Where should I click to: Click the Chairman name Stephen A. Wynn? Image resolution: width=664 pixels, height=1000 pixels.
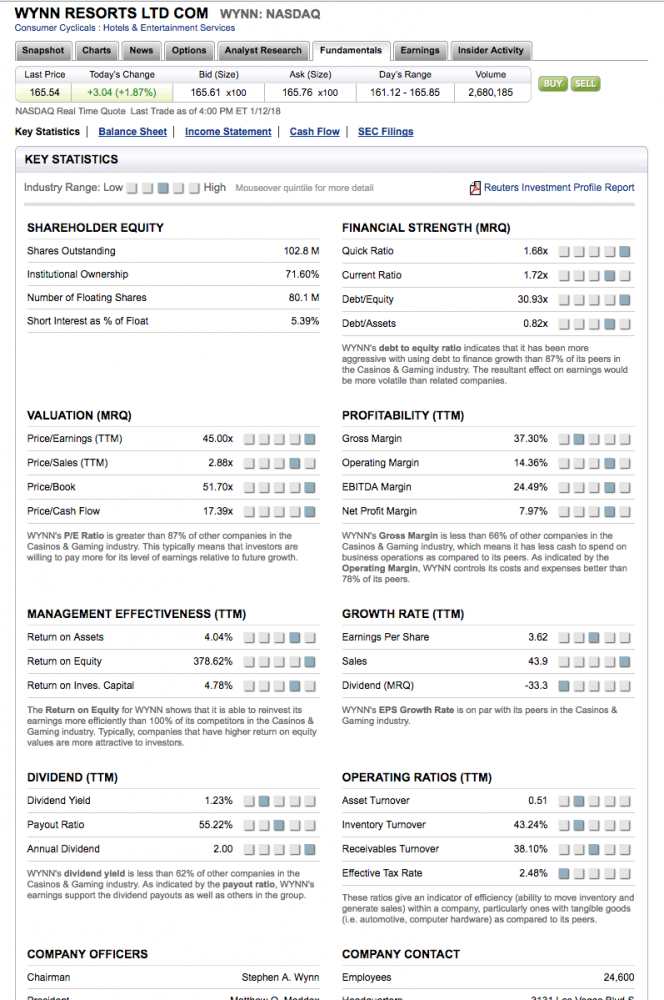pos(281,977)
